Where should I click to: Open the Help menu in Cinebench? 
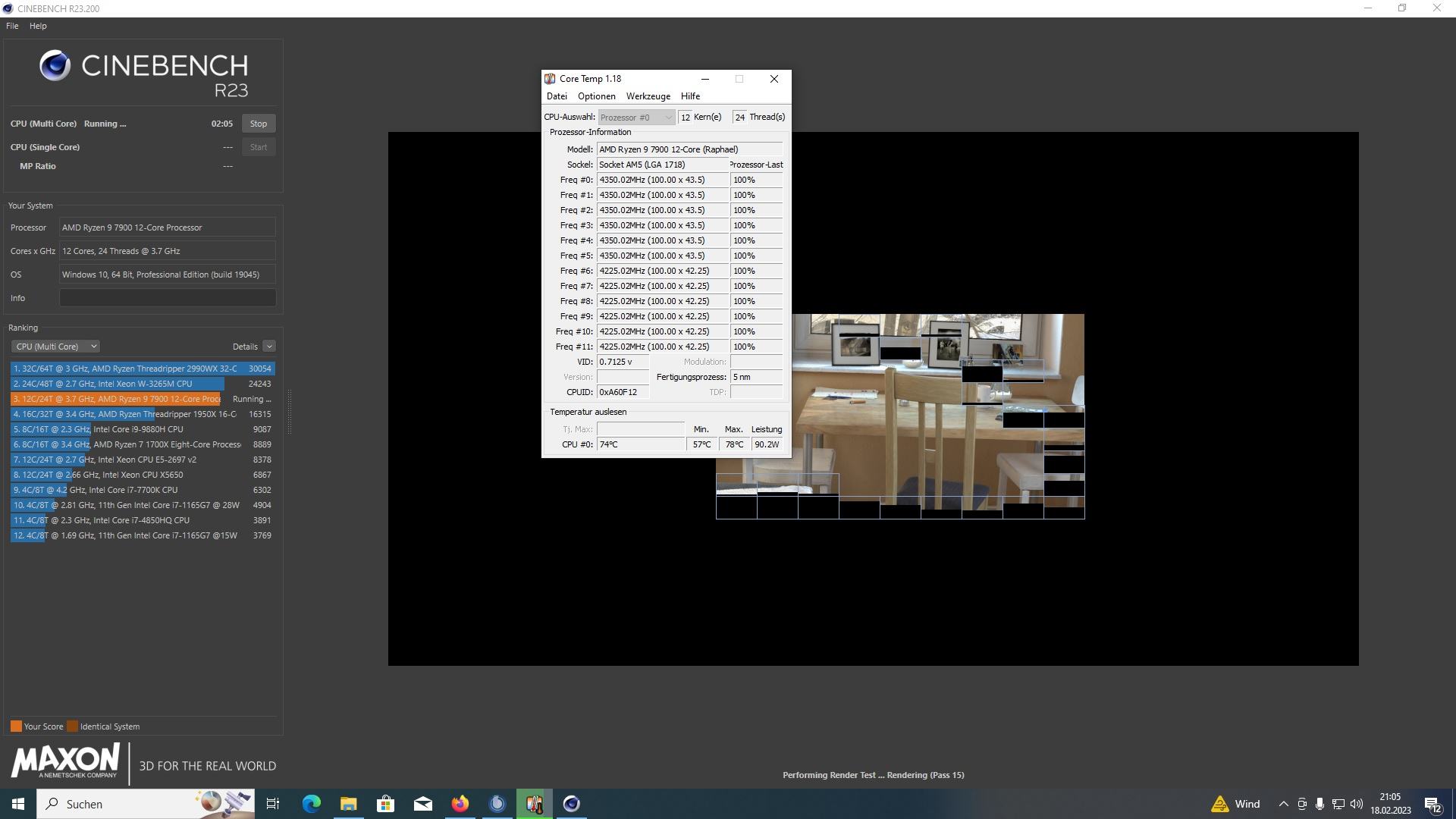point(38,26)
